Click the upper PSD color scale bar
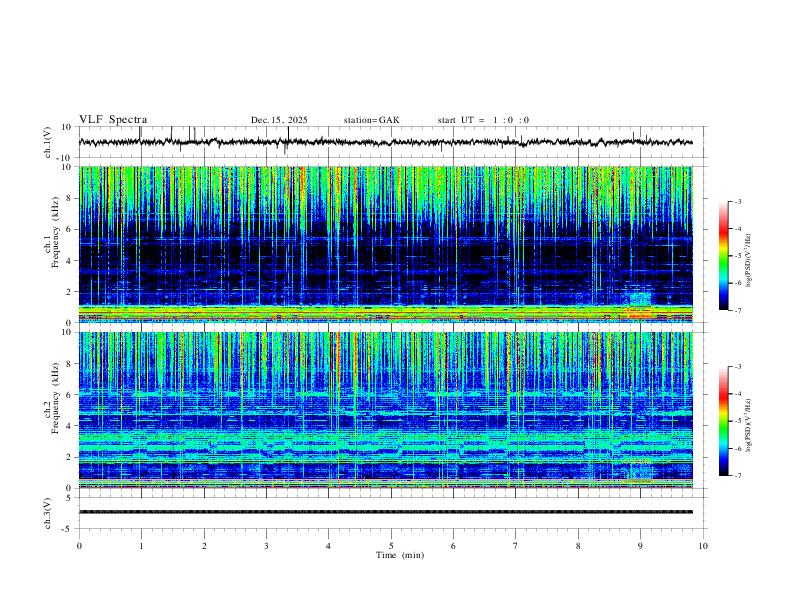Viewport: 792px width, 612px height. pyautogui.click(x=724, y=256)
